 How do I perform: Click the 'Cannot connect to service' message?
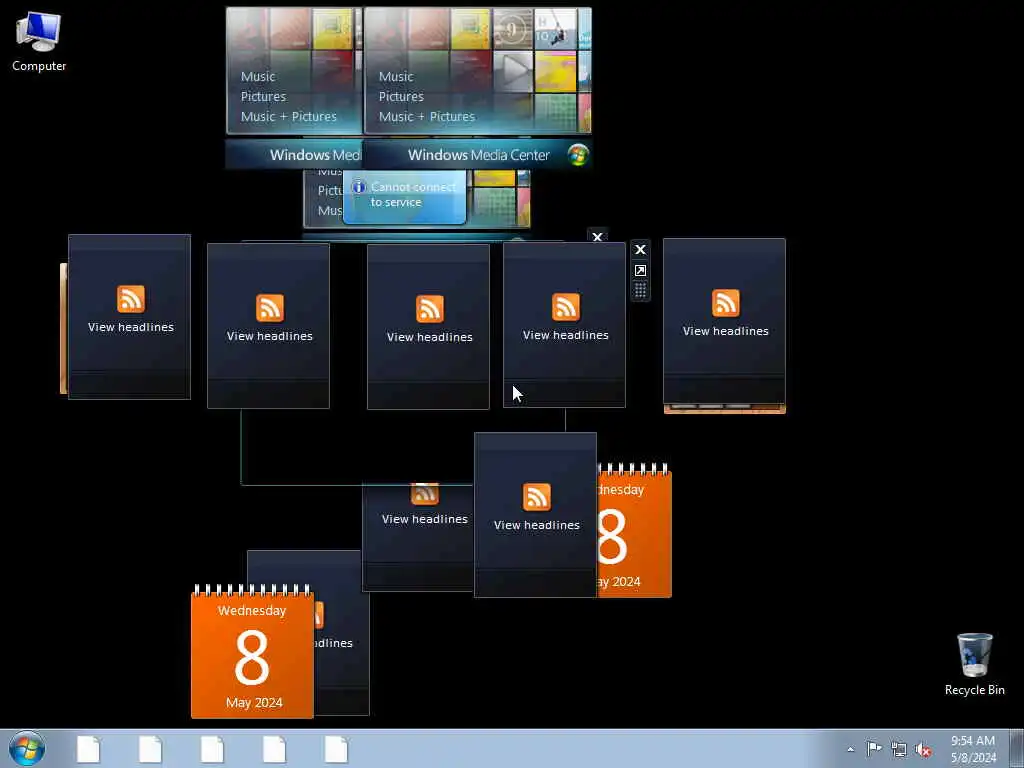413,195
